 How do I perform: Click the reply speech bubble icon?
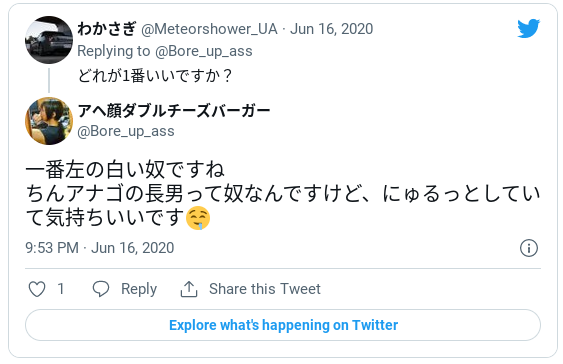coord(101,289)
